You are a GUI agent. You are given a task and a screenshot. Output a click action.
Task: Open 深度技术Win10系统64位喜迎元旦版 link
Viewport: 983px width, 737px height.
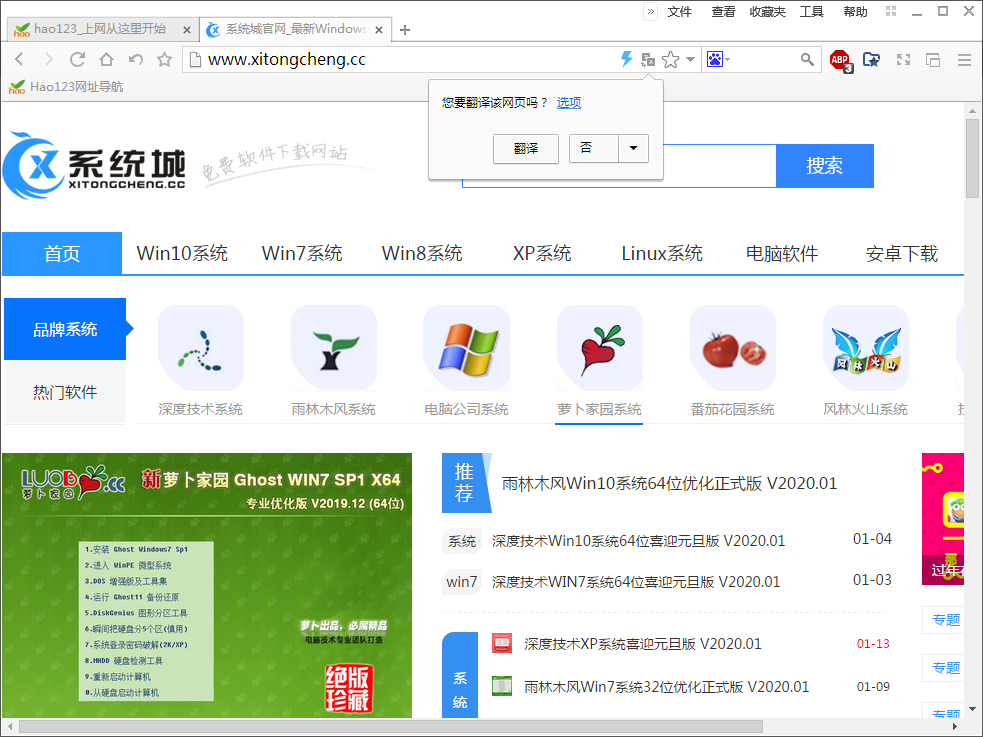coord(638,541)
